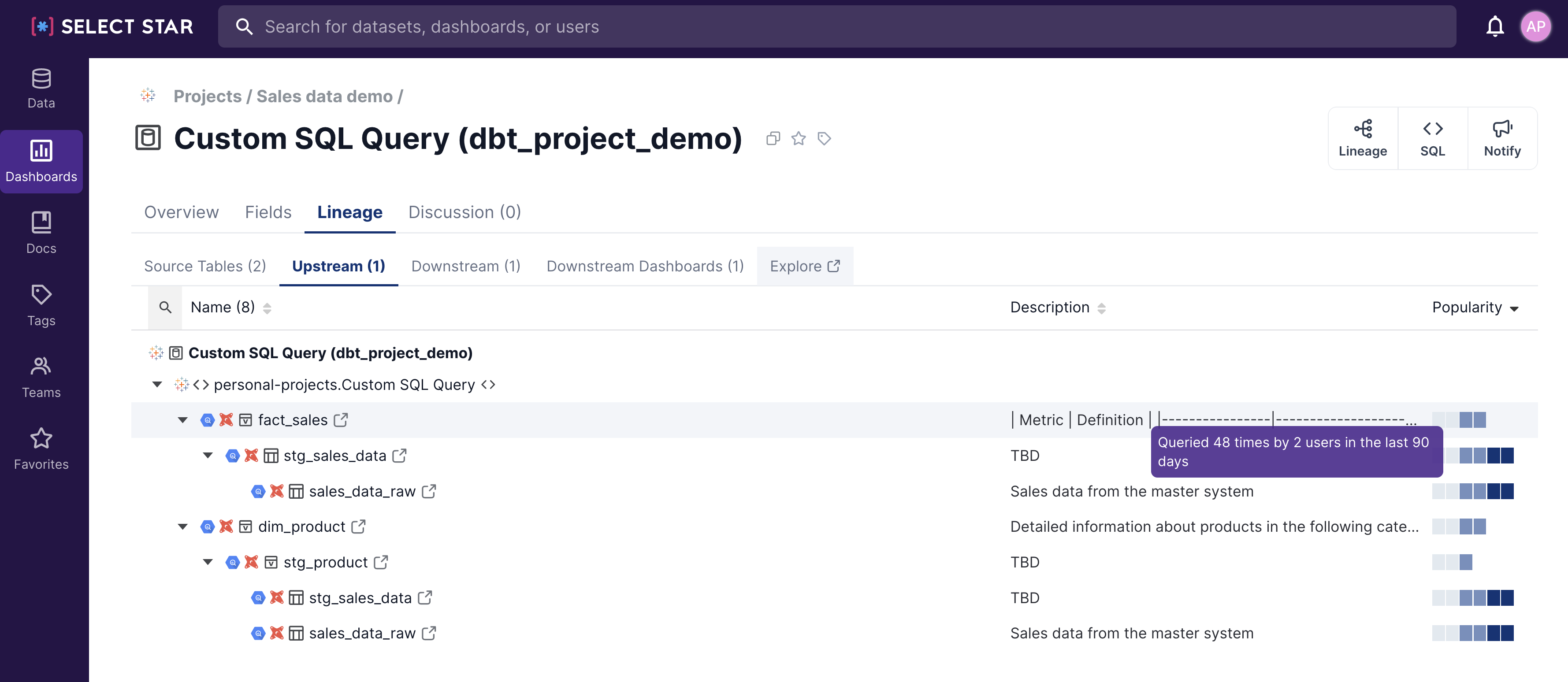Open the Data section in sidebar
This screenshot has height=682, width=1568.
click(x=41, y=89)
